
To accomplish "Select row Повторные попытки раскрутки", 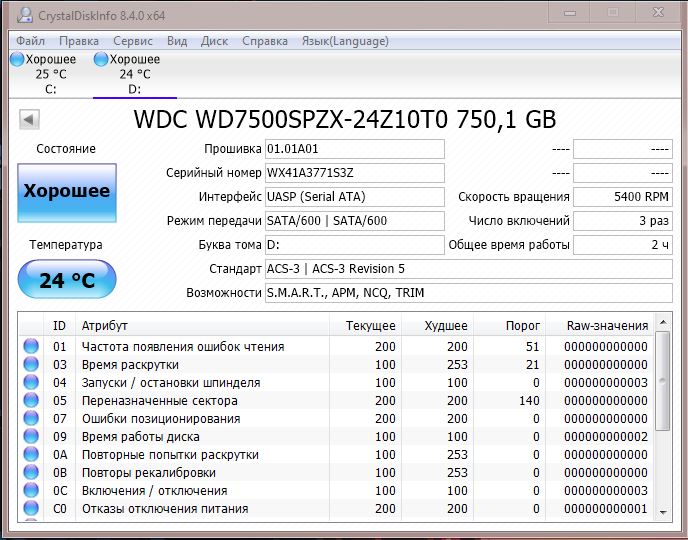I will [337, 454].
